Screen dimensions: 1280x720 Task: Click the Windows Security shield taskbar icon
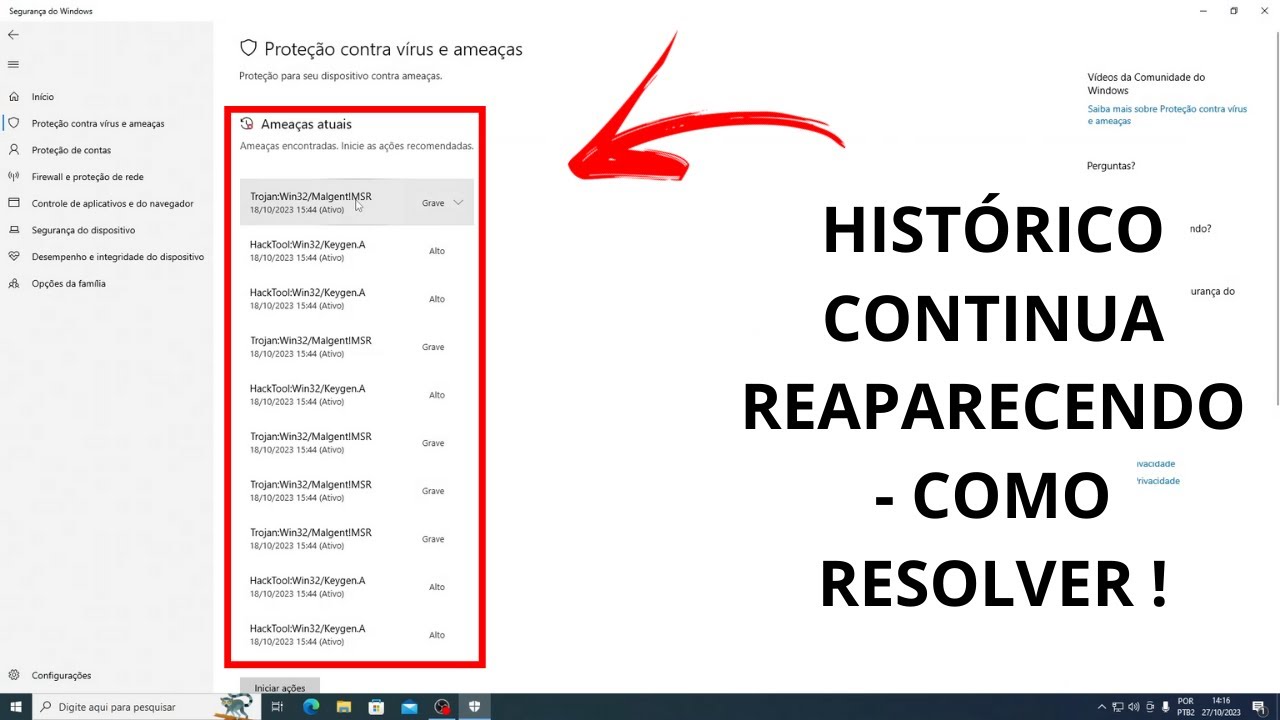pyautogui.click(x=475, y=707)
